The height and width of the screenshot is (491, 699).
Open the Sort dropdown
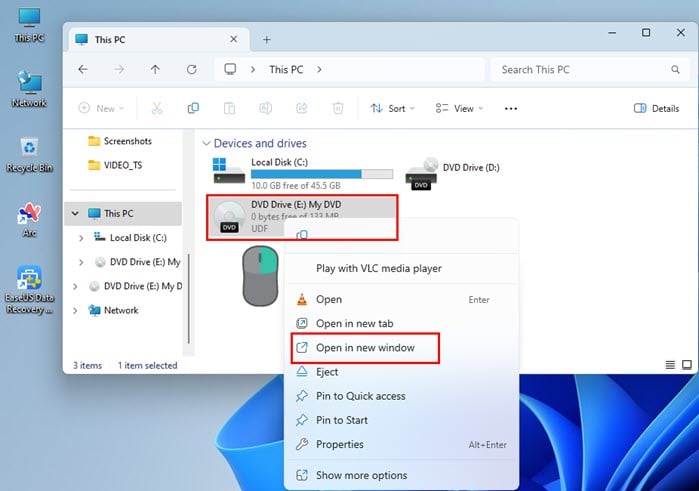pyautogui.click(x=392, y=108)
